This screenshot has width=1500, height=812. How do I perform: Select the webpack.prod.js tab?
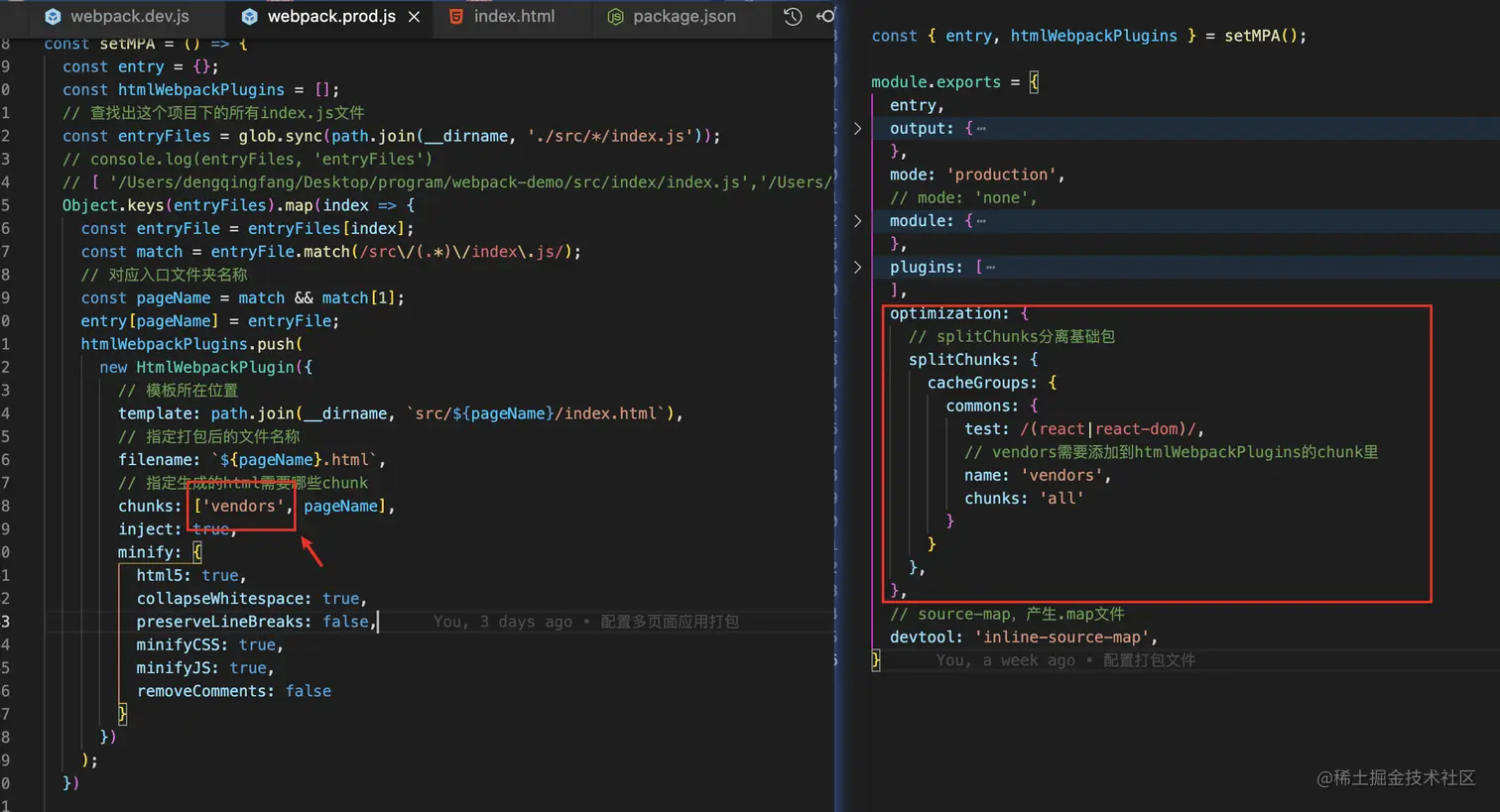coord(330,16)
